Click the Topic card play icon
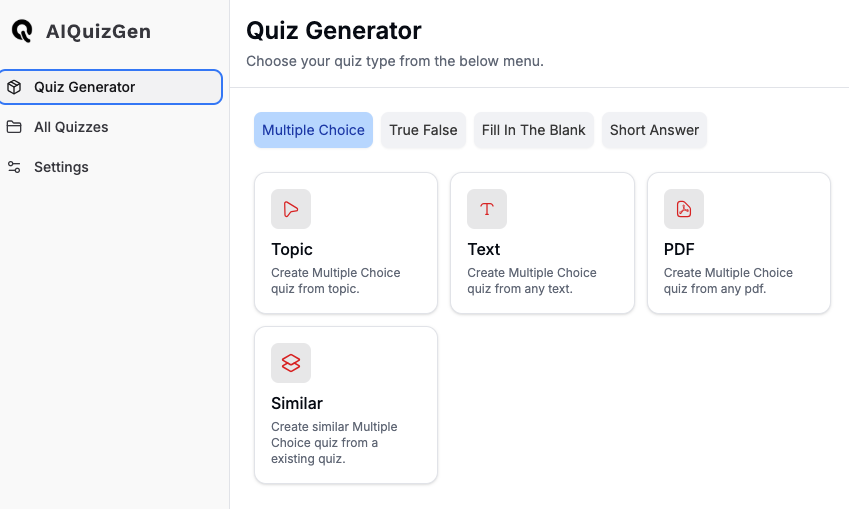This screenshot has width=849, height=509. 291,209
